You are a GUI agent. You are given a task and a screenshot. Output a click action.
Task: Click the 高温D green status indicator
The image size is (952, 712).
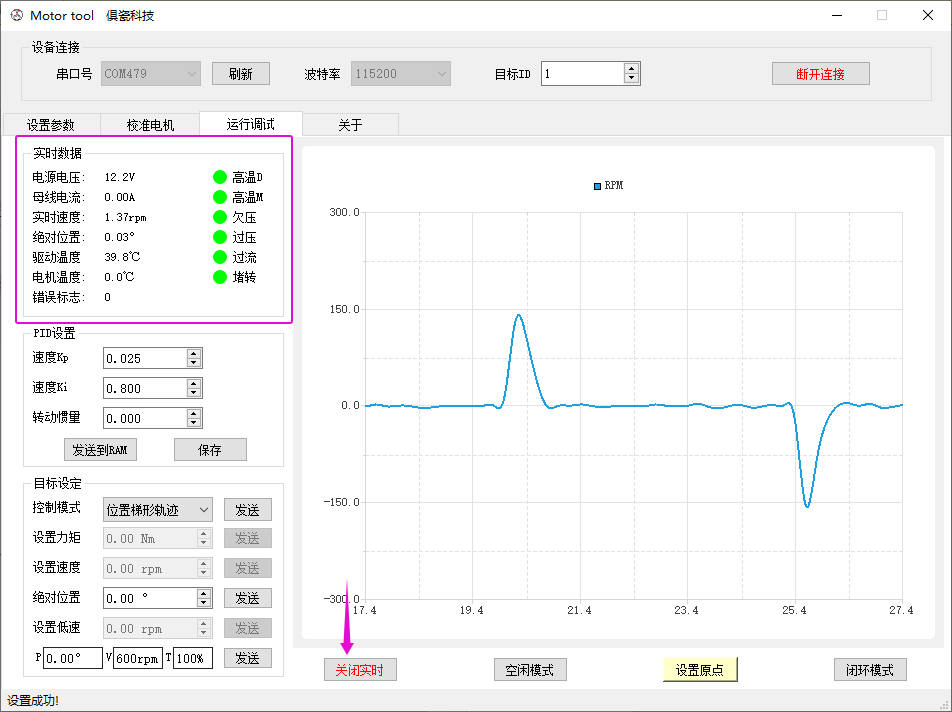pyautogui.click(x=220, y=177)
